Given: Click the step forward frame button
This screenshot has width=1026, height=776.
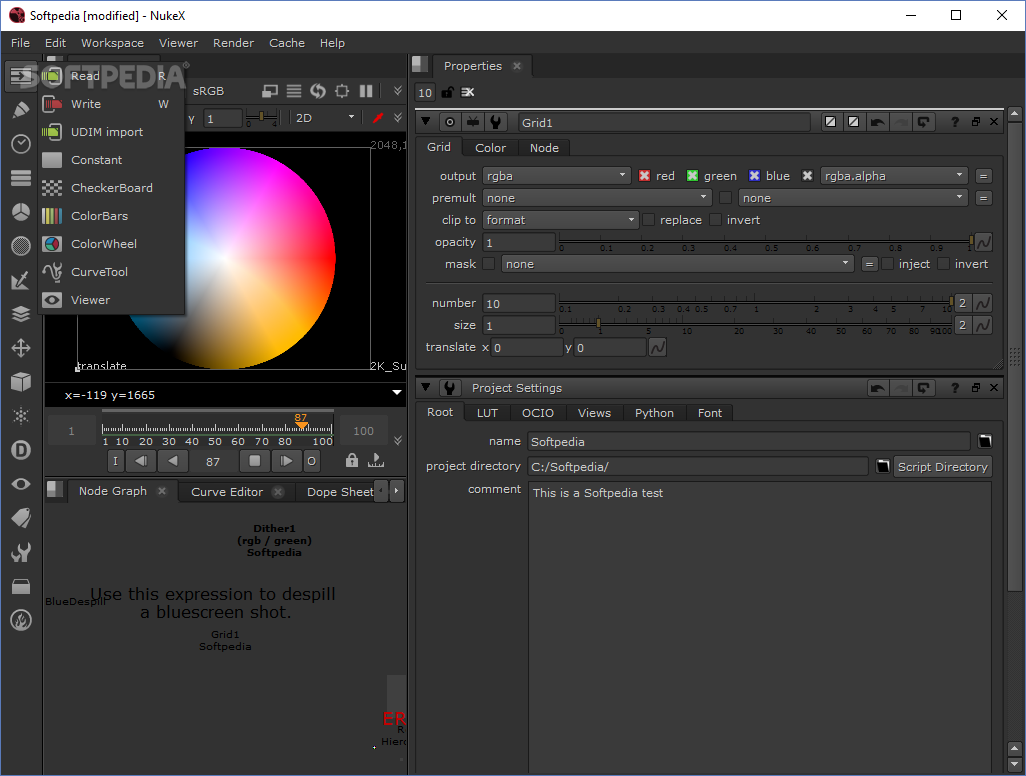Looking at the screenshot, I should coord(286,461).
